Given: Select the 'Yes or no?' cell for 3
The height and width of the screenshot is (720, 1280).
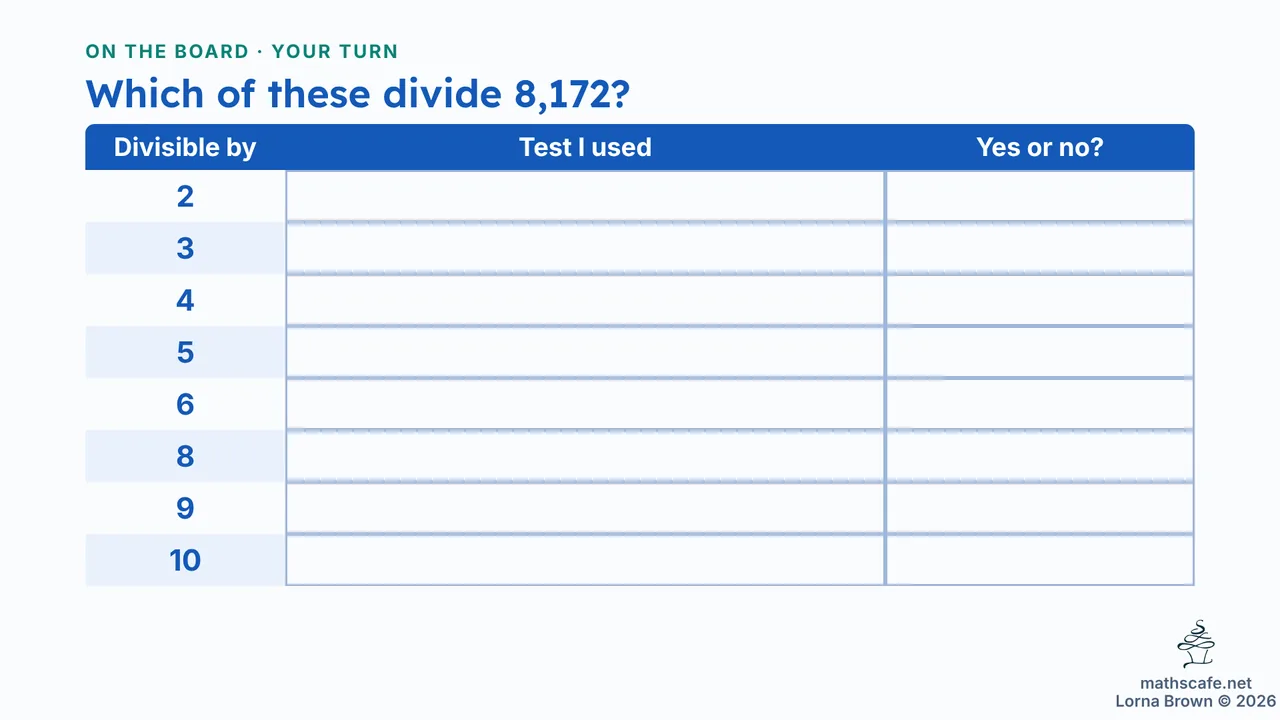Looking at the screenshot, I should click(1039, 248).
